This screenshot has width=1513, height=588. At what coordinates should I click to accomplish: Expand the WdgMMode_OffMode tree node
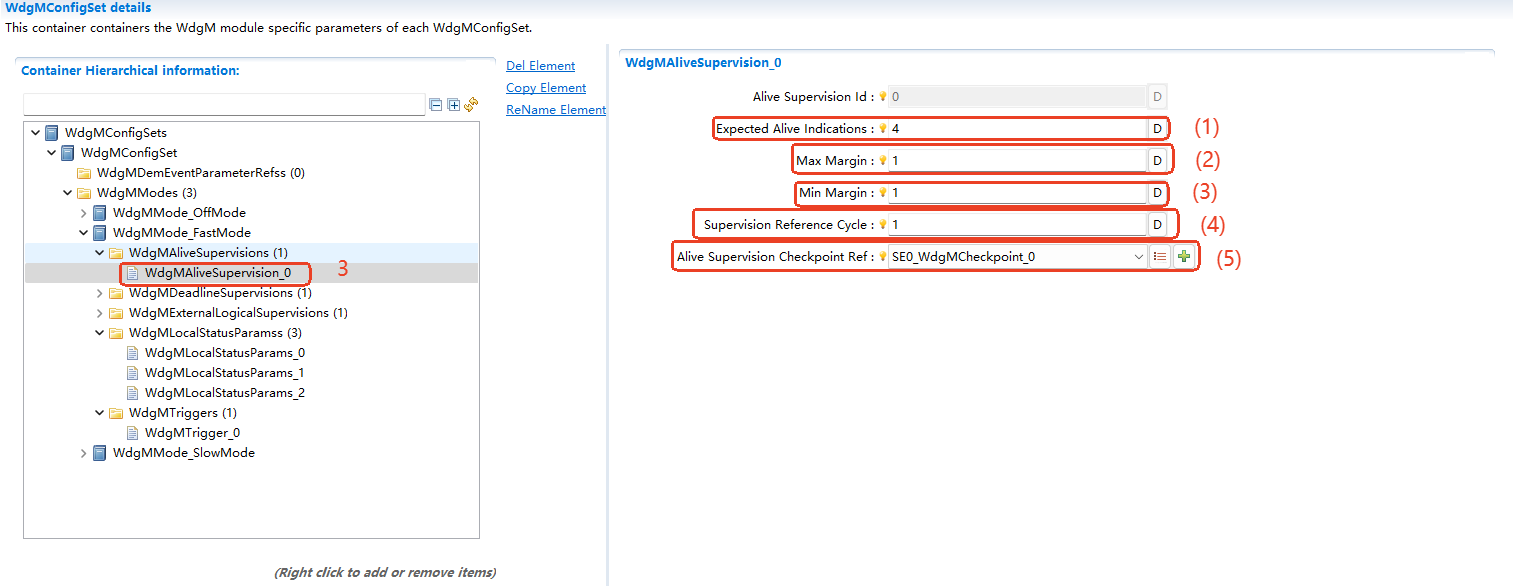coord(84,213)
